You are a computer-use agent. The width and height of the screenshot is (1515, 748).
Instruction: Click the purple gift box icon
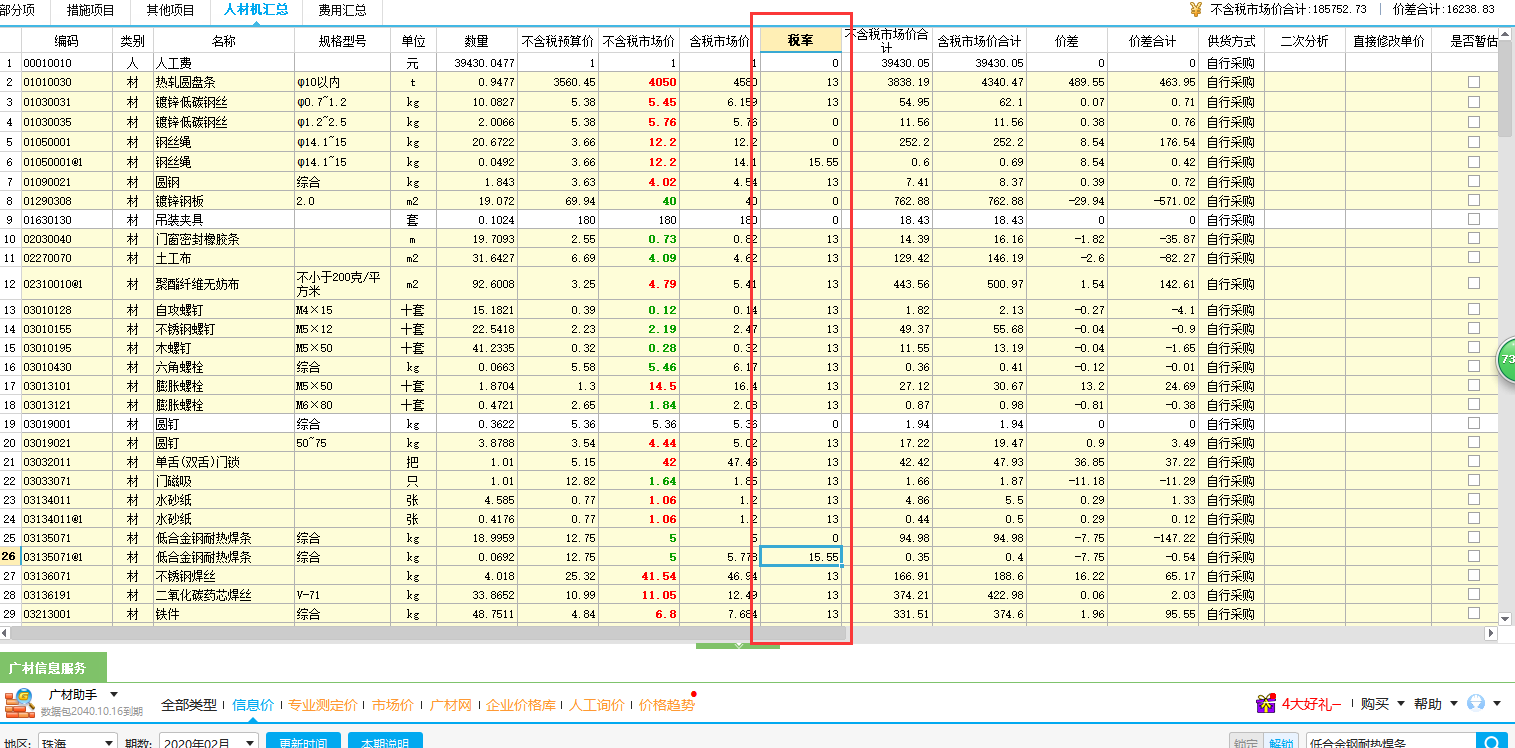pyautogui.click(x=1266, y=704)
